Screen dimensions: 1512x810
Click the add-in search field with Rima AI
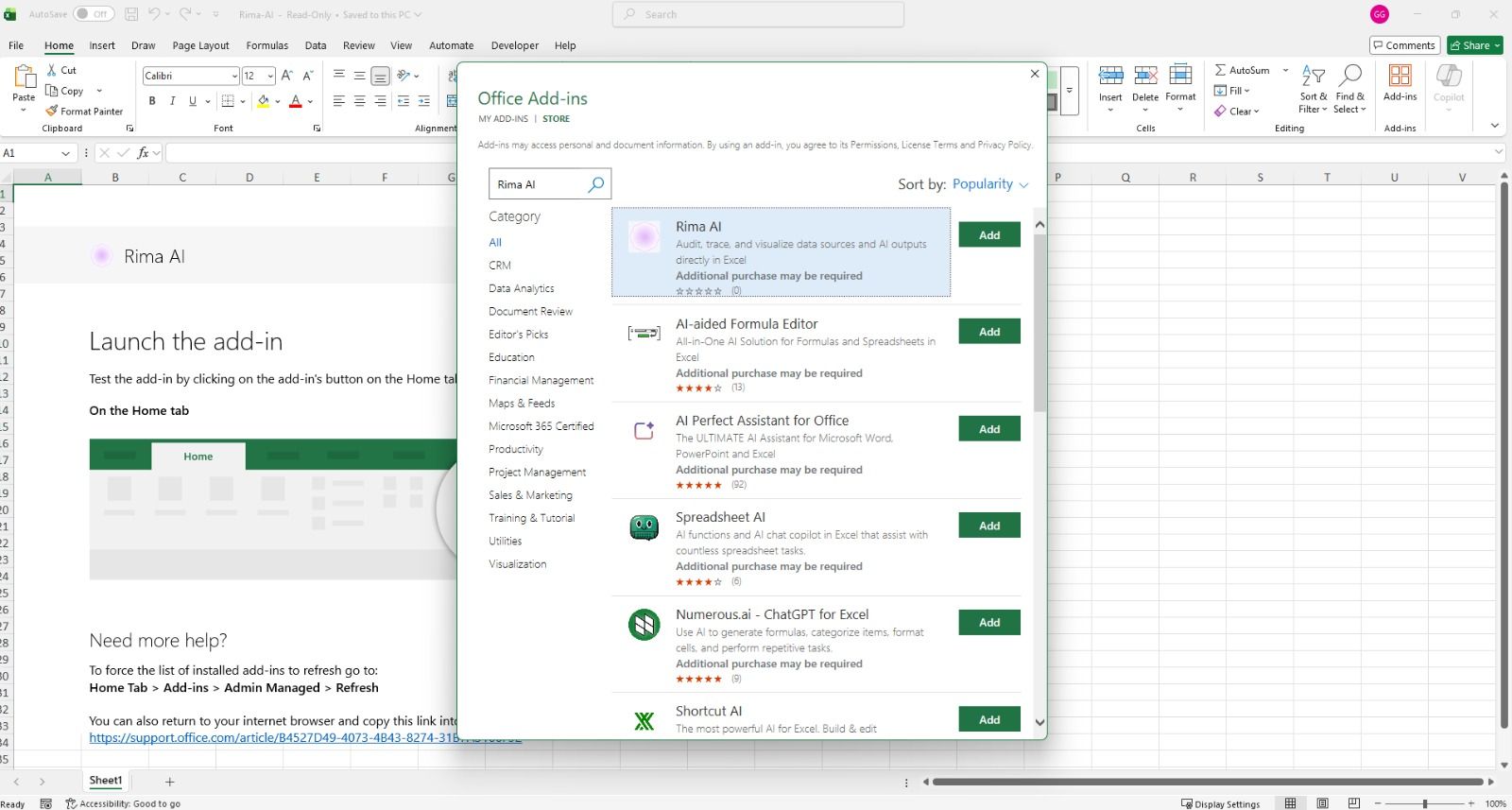539,184
